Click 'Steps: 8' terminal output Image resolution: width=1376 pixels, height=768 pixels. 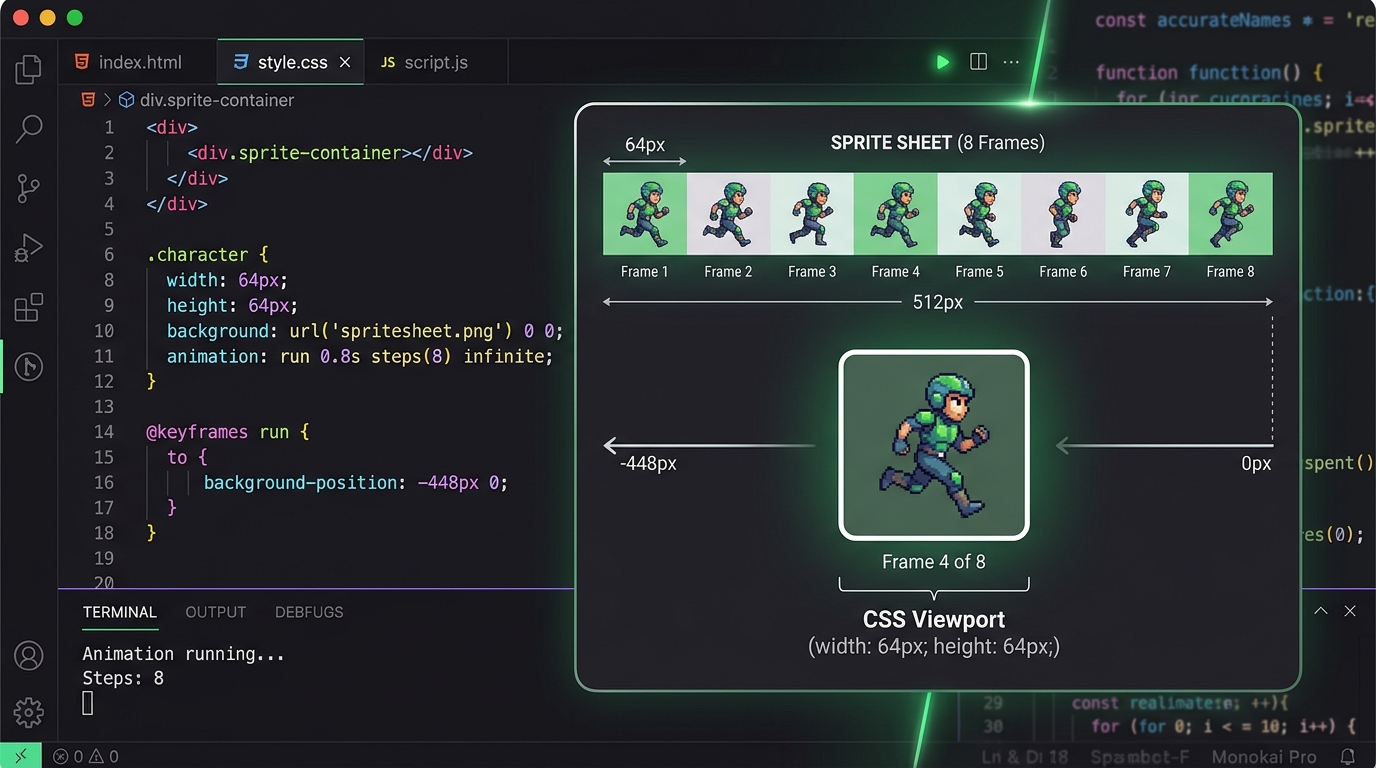pyautogui.click(x=123, y=678)
